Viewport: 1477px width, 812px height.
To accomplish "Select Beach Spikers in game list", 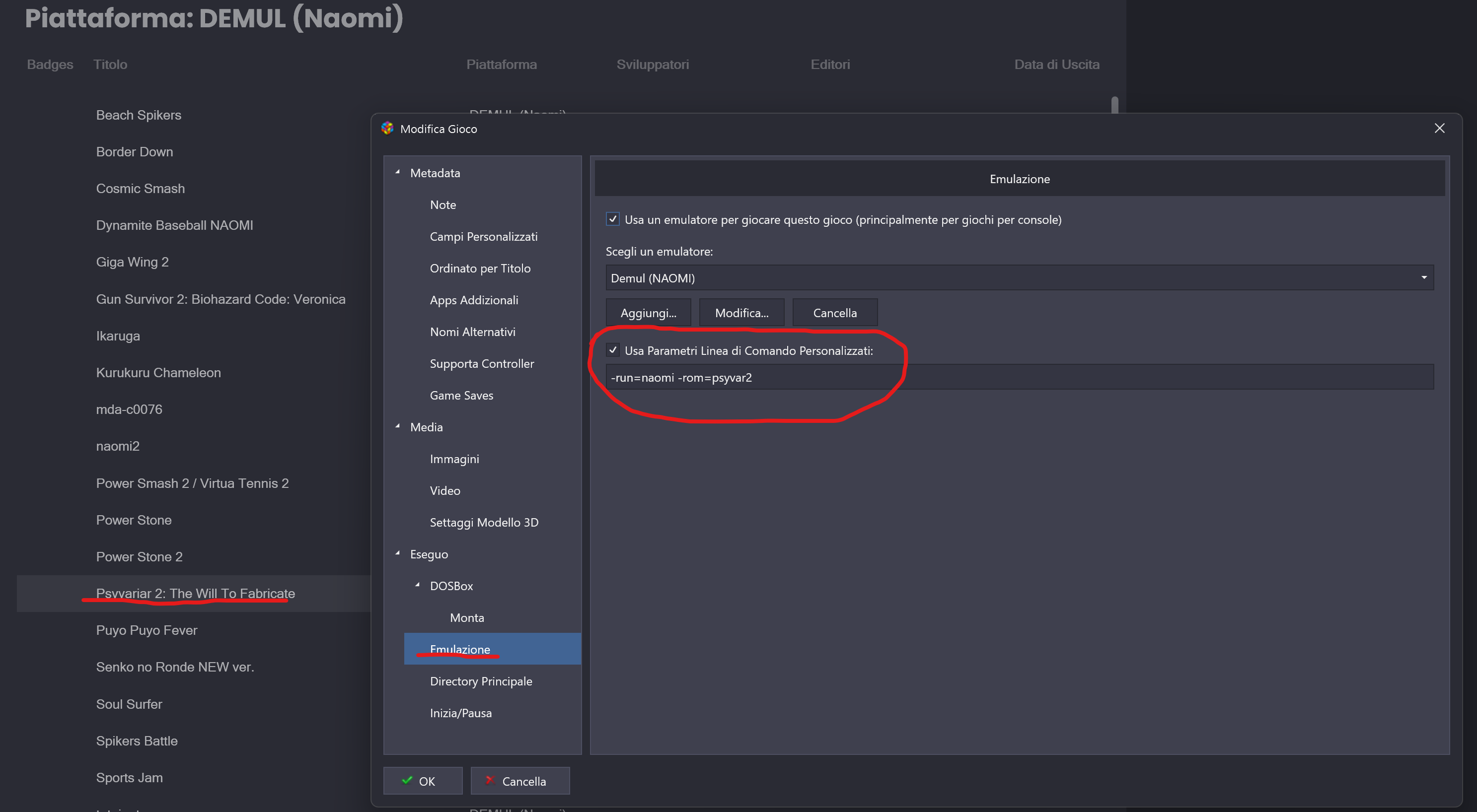I will pos(138,115).
